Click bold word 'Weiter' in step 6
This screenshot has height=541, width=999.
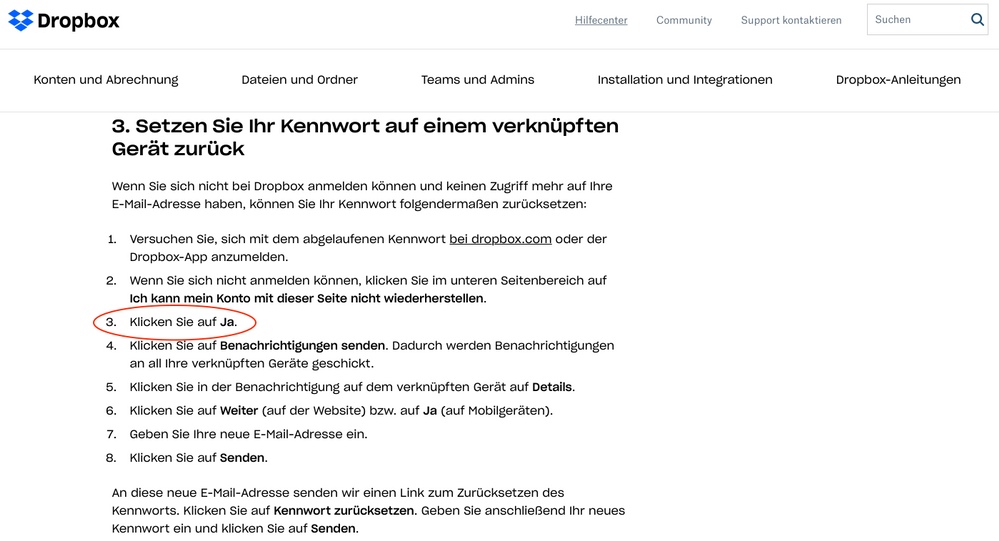[239, 410]
